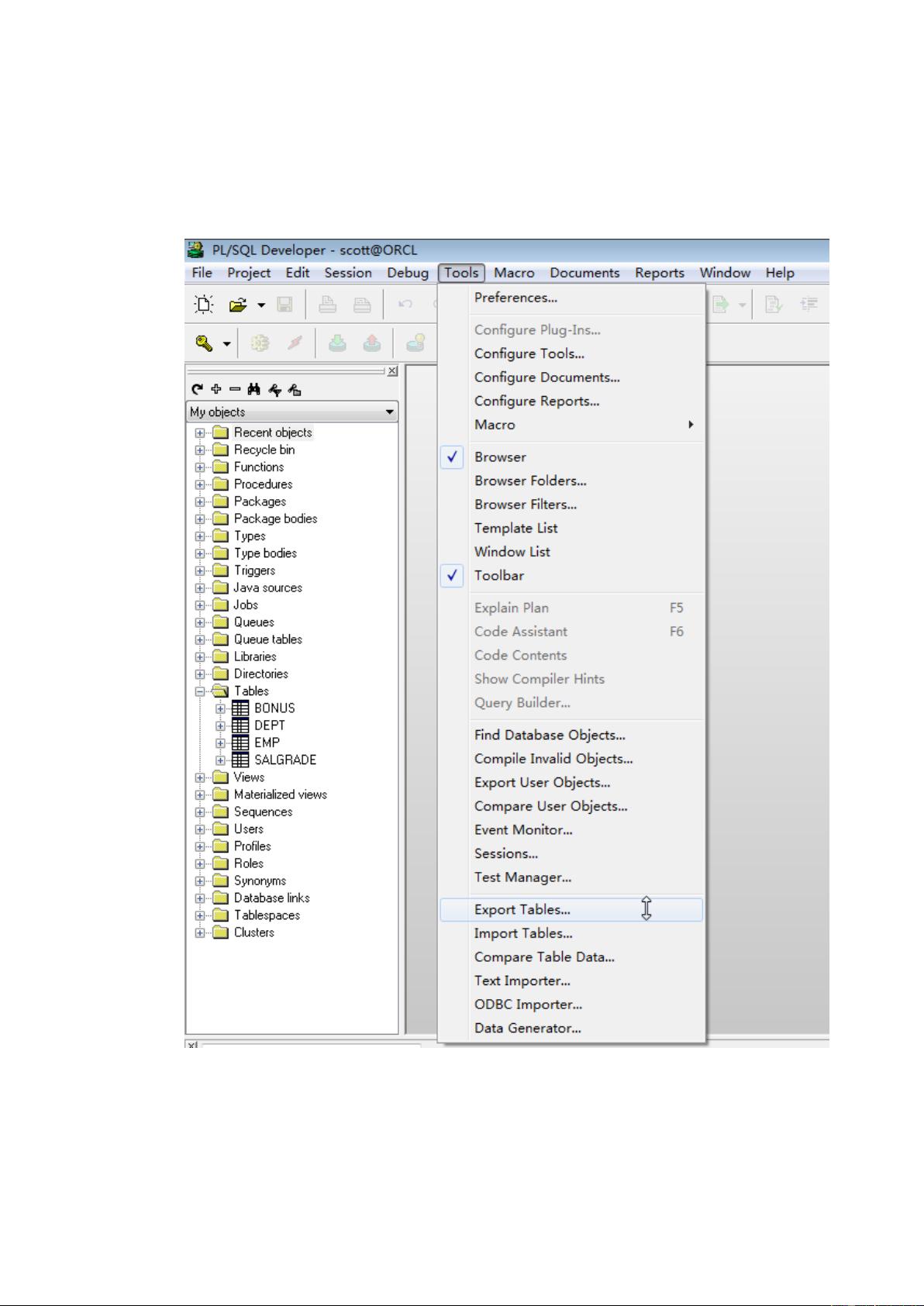Choose Import Tables... menu entry

[572, 933]
